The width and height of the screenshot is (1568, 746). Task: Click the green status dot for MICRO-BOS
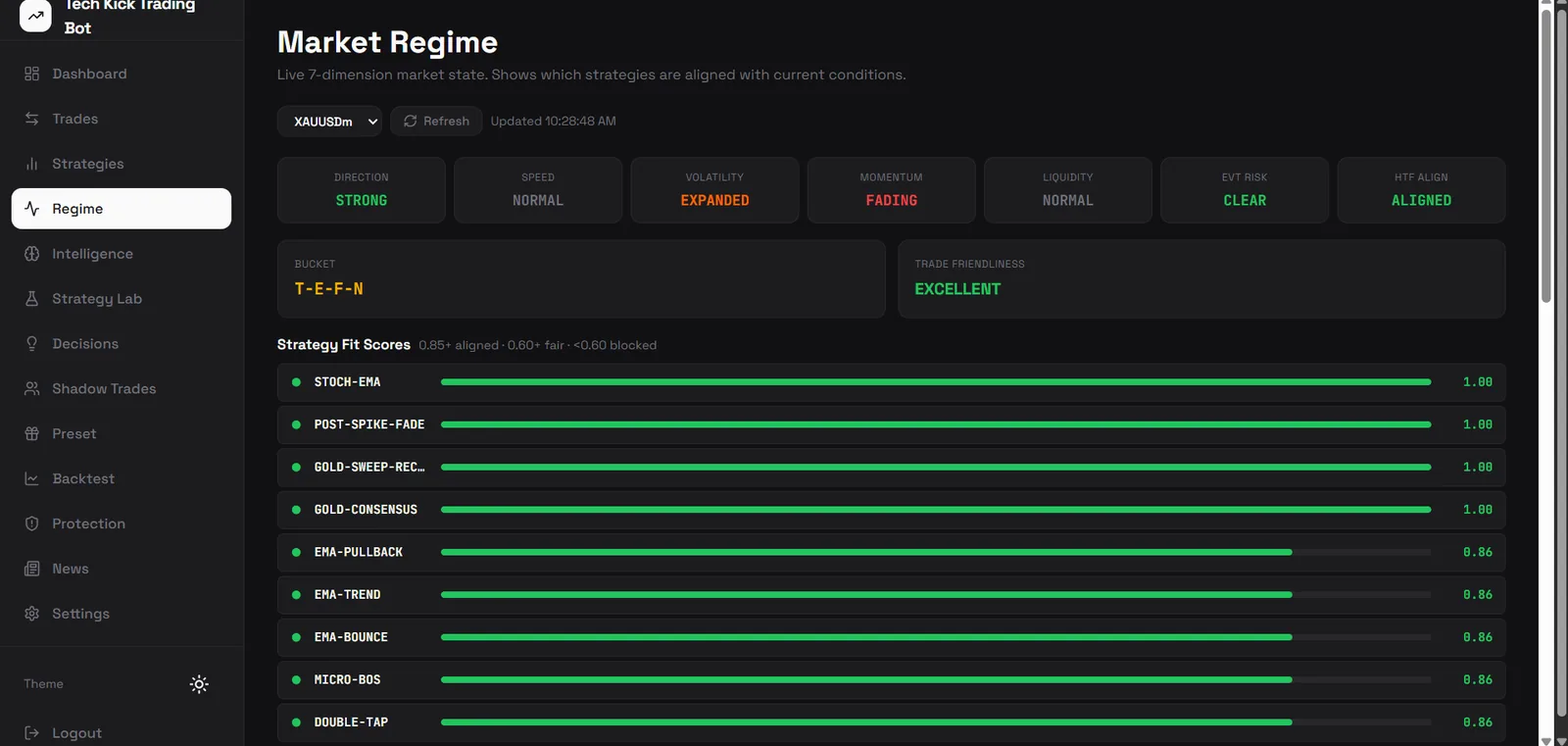click(296, 679)
